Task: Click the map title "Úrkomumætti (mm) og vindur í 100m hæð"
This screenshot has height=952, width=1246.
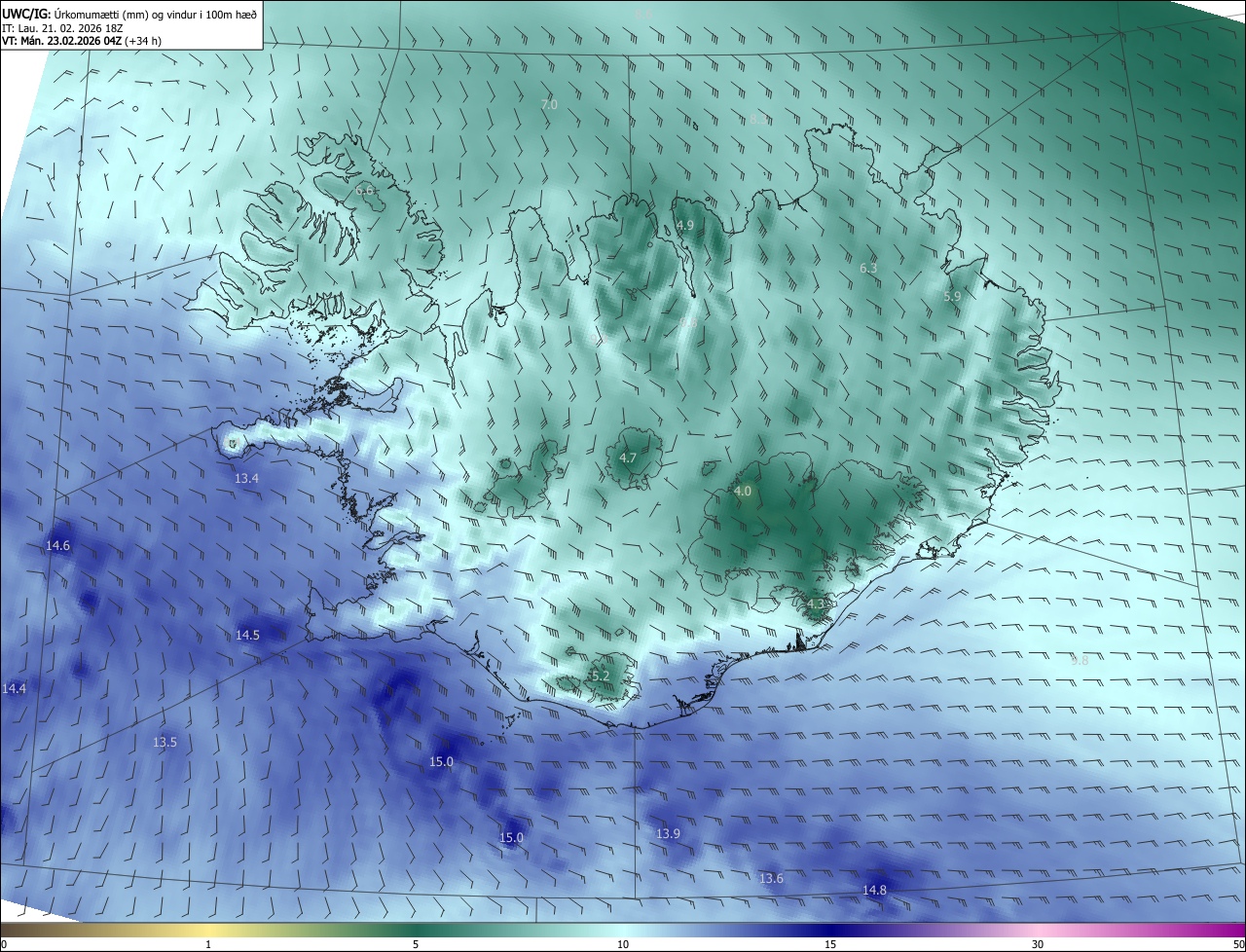Action: (155, 13)
